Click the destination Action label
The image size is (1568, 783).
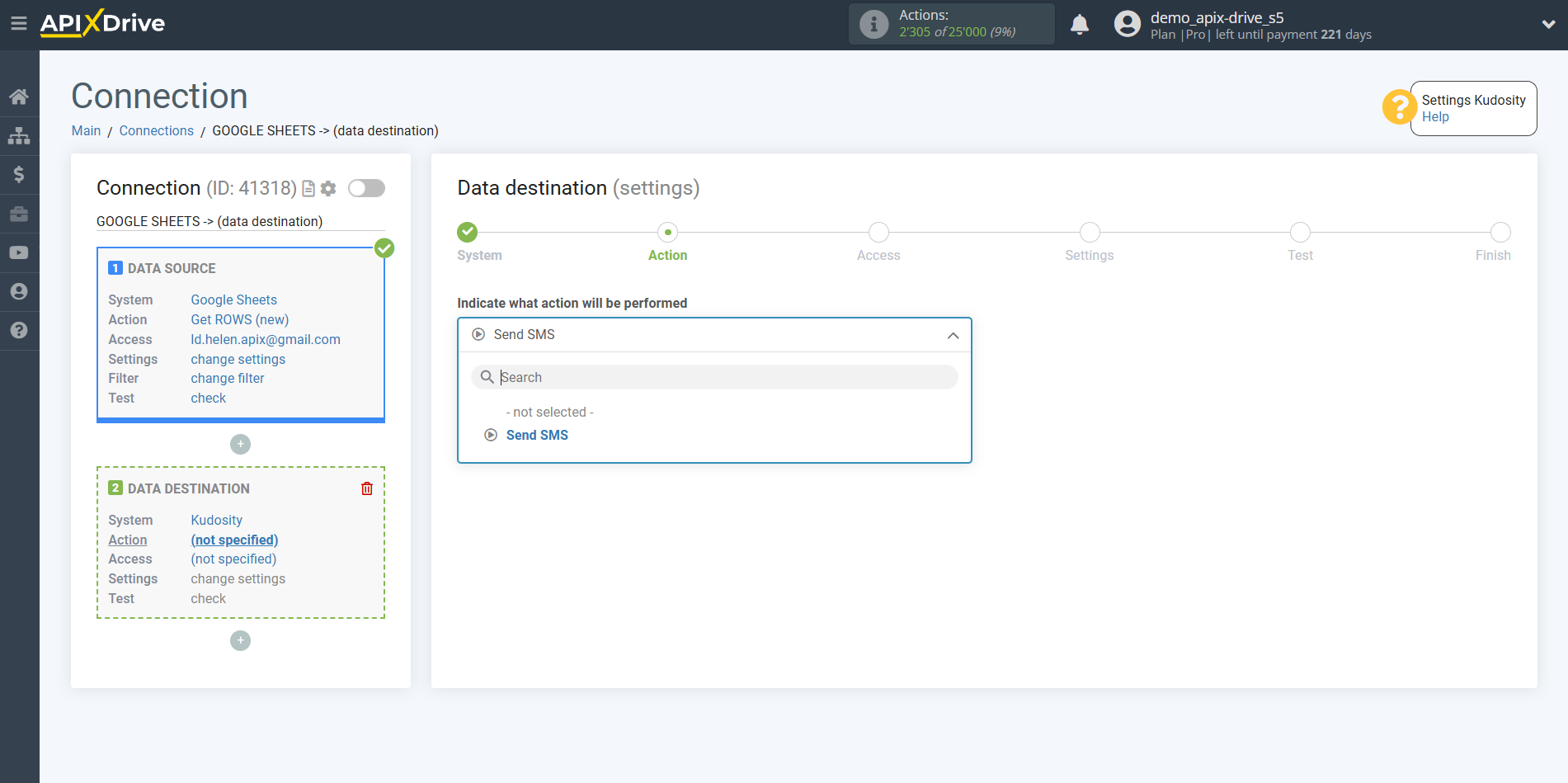pyautogui.click(x=128, y=540)
